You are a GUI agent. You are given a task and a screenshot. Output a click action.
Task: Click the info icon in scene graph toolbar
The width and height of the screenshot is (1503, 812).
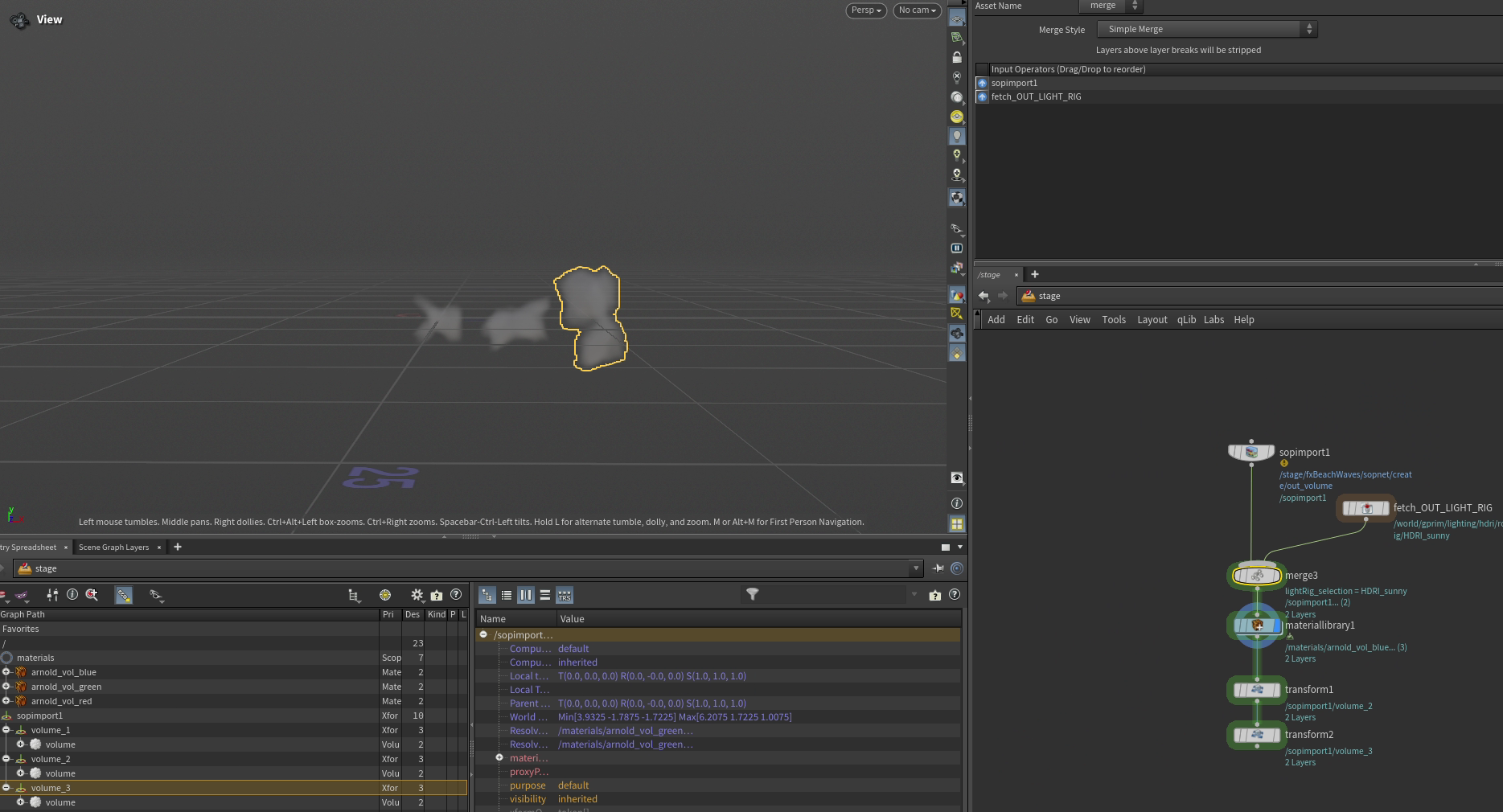72,595
